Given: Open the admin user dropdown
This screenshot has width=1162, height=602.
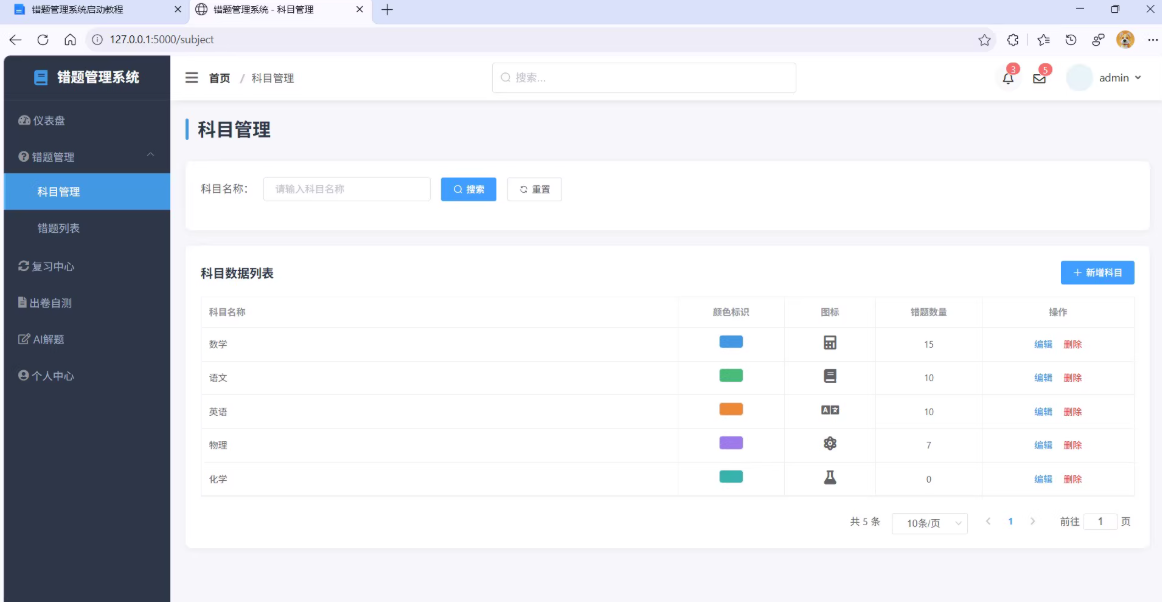Looking at the screenshot, I should pyautogui.click(x=1120, y=78).
